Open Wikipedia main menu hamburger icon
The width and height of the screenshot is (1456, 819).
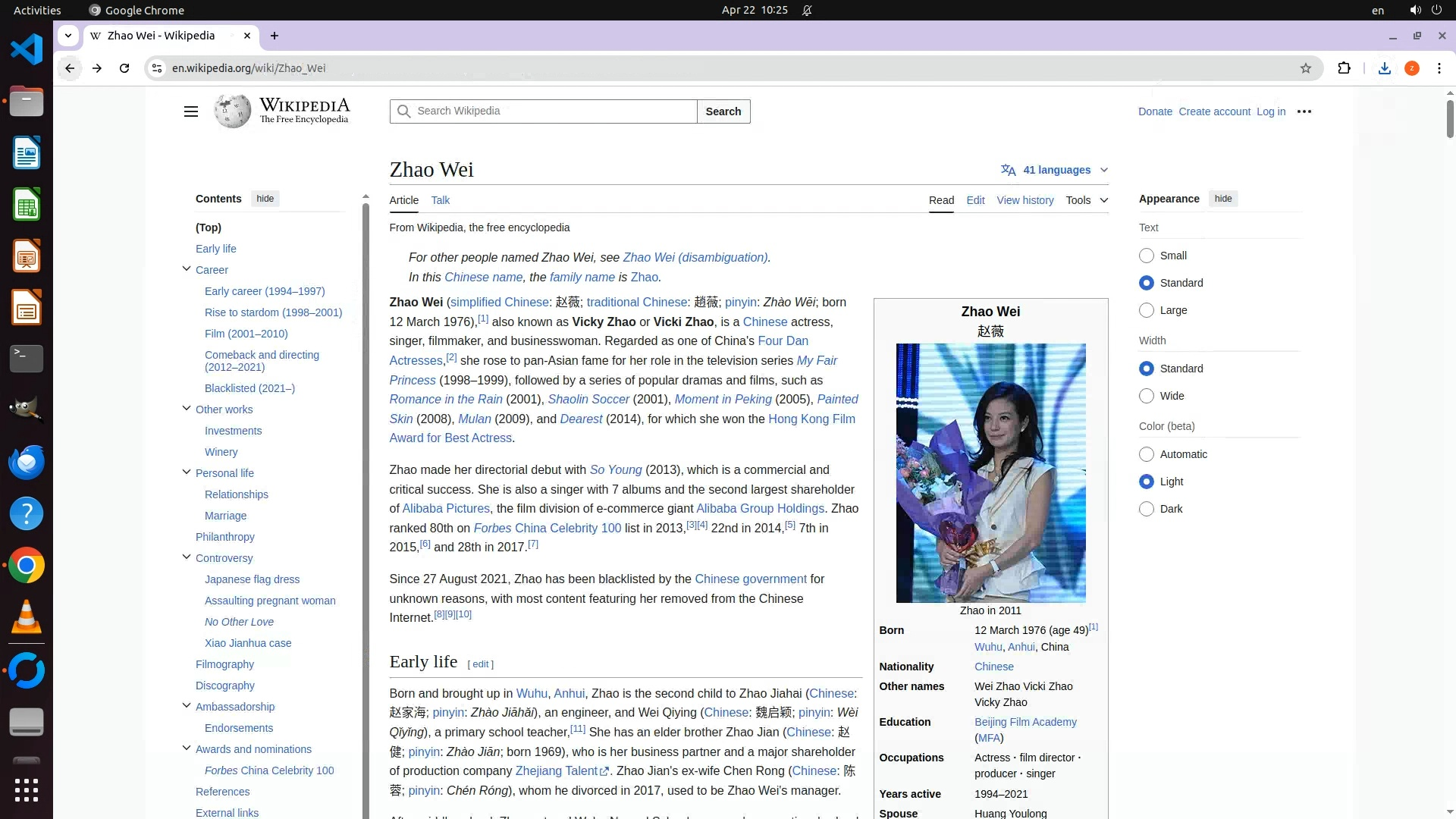[190, 111]
